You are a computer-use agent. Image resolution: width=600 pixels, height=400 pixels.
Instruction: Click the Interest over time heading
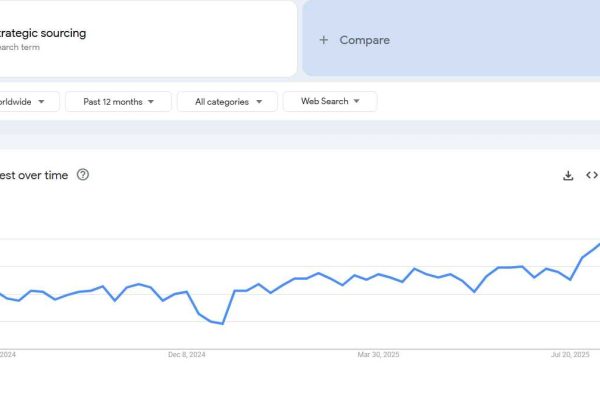(x=35, y=175)
